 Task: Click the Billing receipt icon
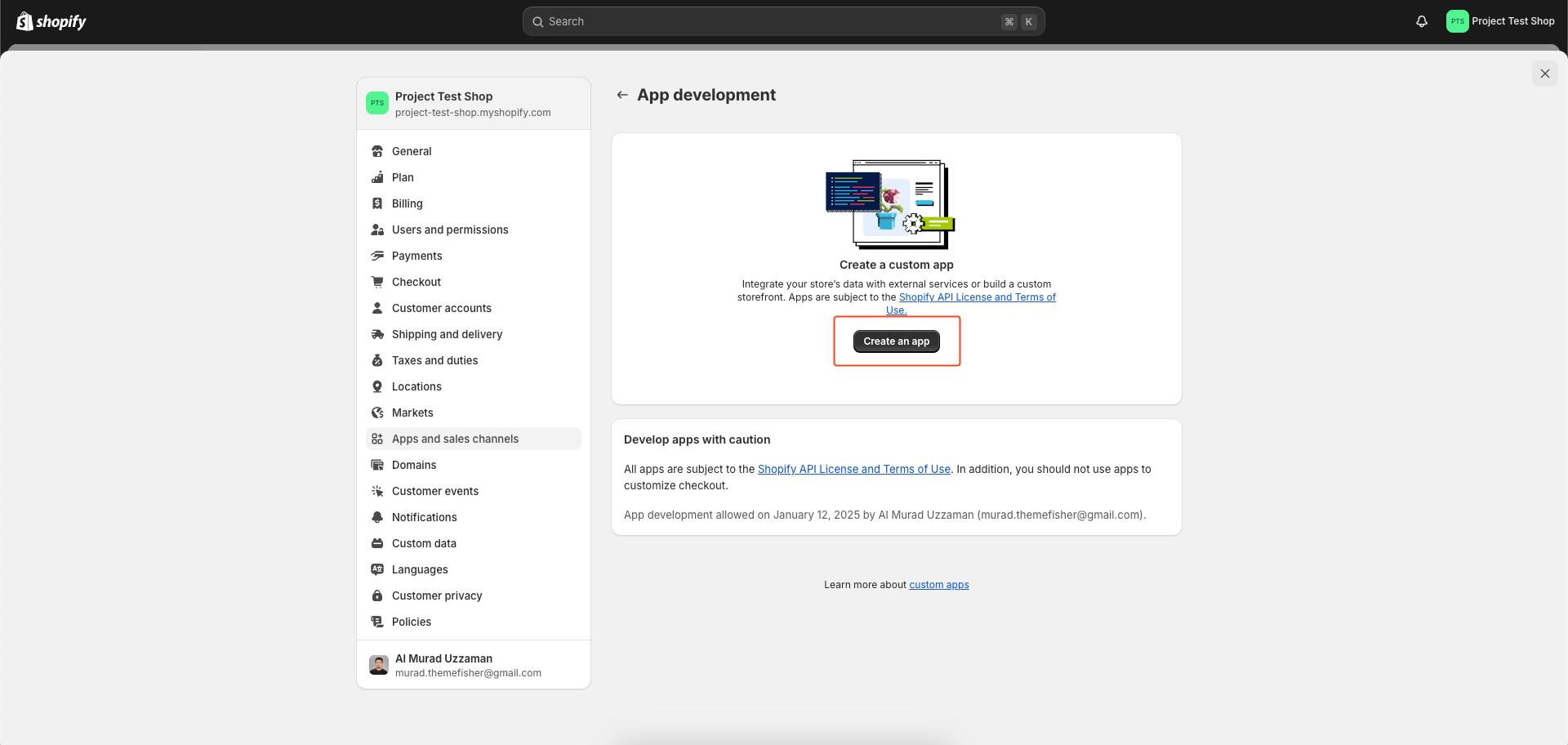(x=377, y=203)
